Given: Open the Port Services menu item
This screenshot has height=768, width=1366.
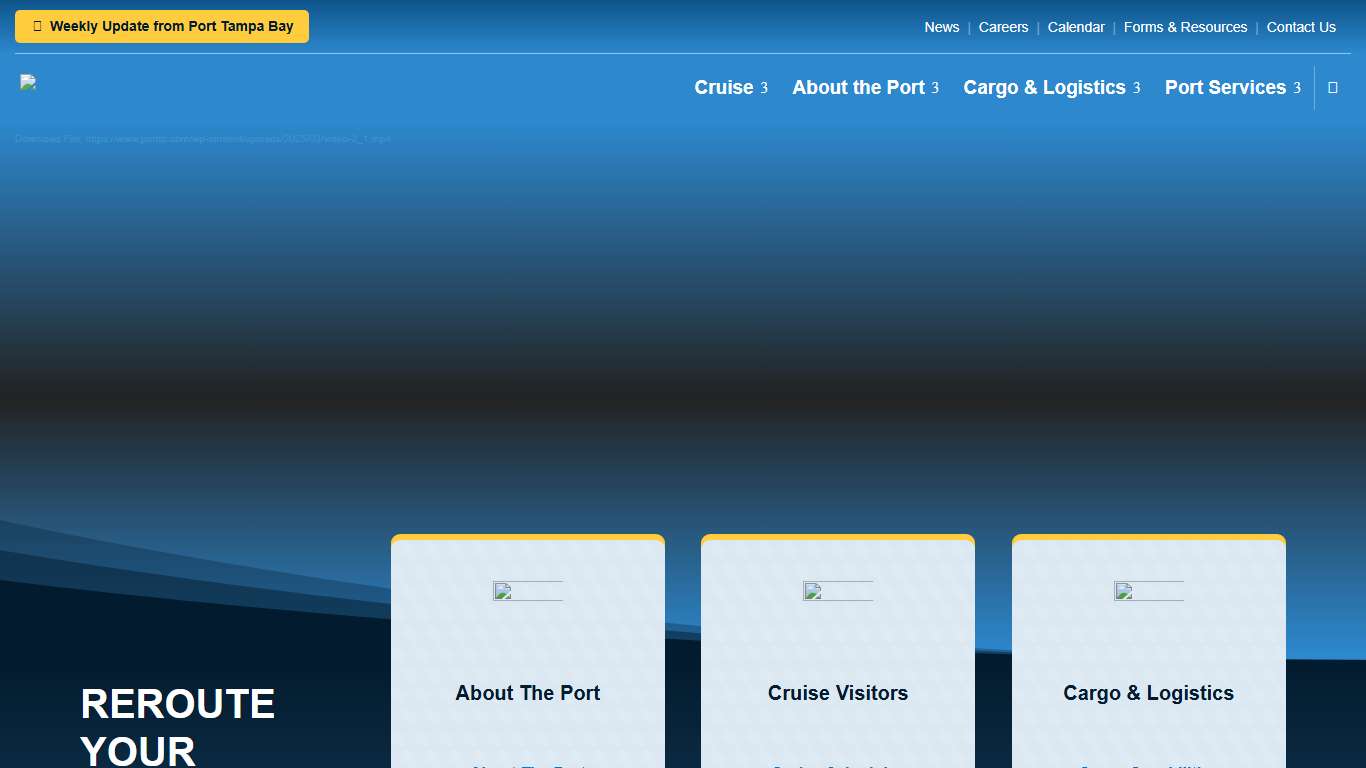Looking at the screenshot, I should click(x=1225, y=88).
